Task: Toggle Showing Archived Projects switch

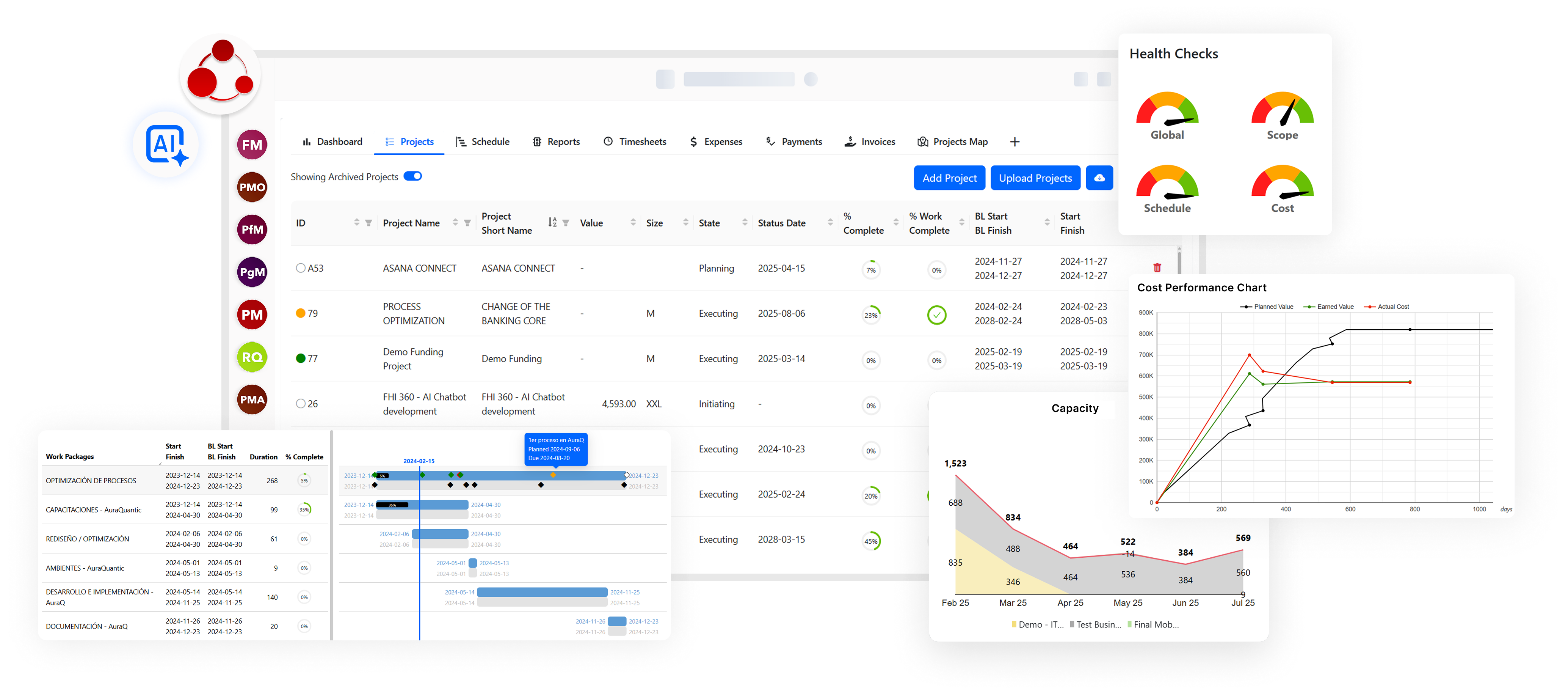Action: click(x=413, y=177)
